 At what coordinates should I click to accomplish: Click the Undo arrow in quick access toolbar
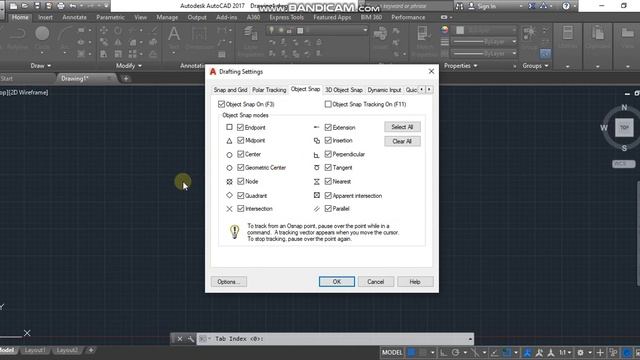coord(73,6)
